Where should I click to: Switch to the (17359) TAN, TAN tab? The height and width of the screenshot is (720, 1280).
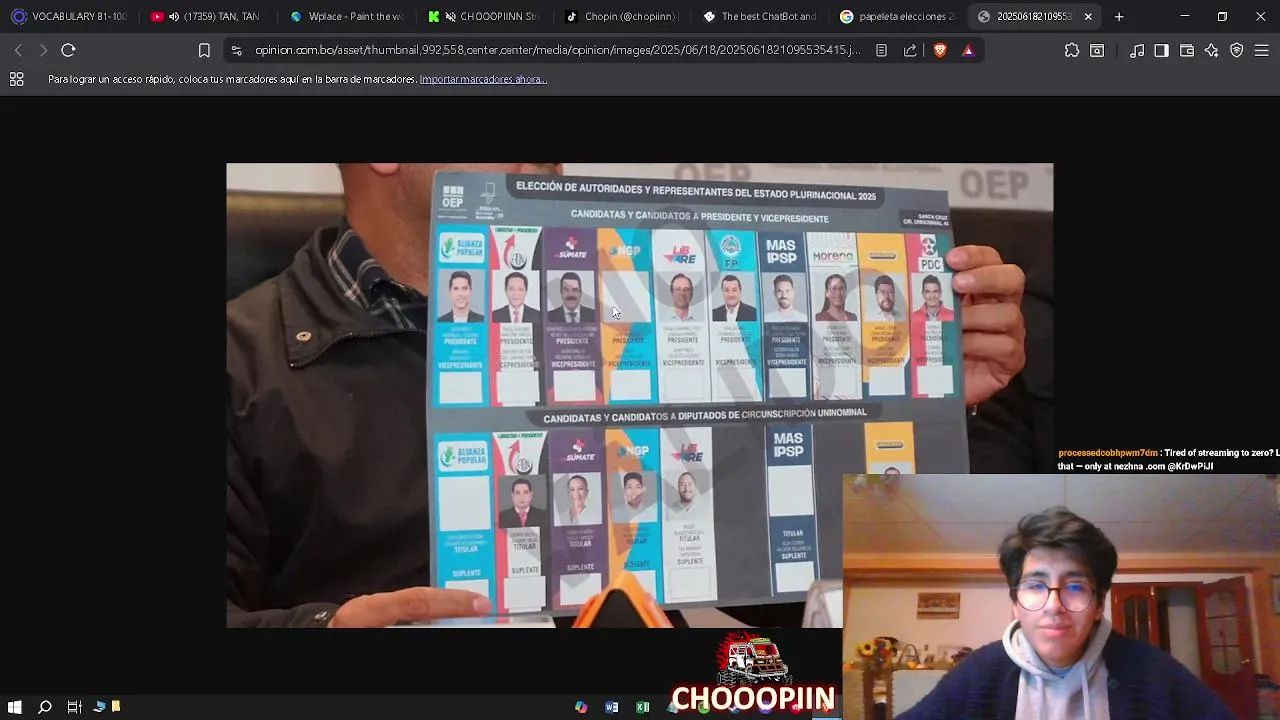pyautogui.click(x=207, y=16)
